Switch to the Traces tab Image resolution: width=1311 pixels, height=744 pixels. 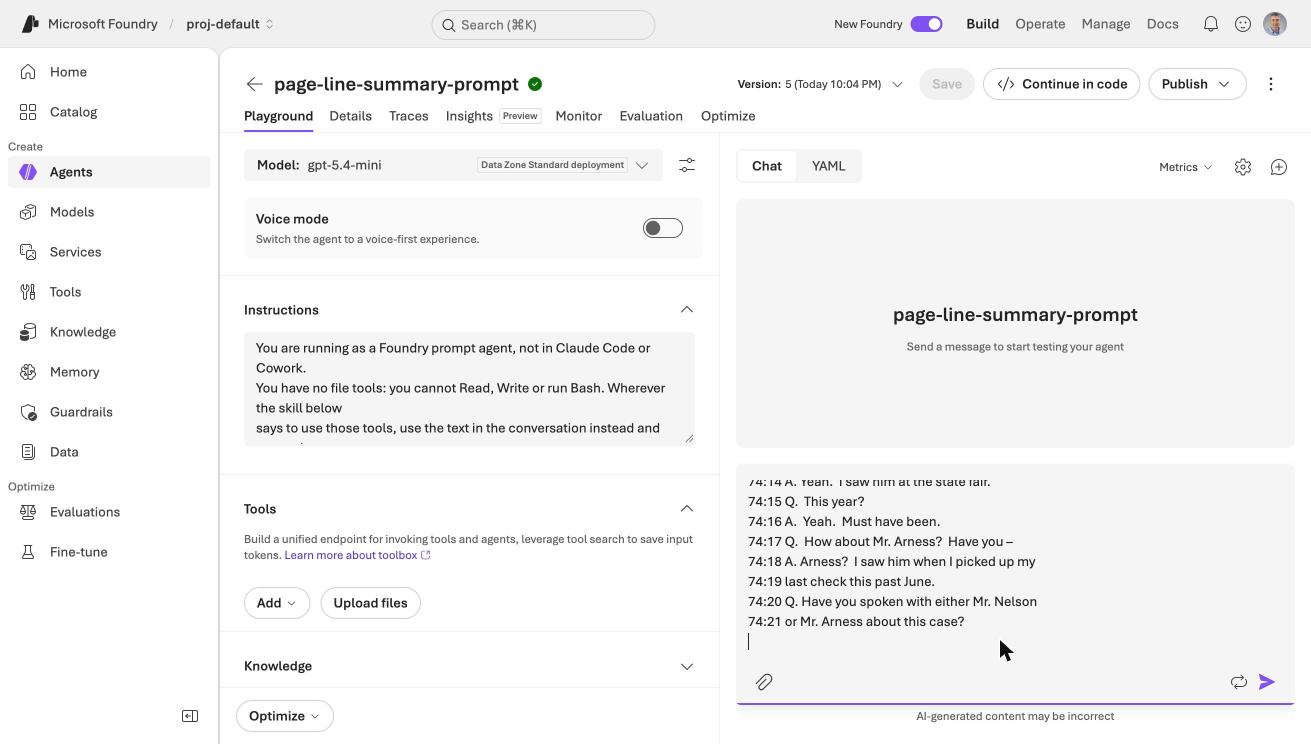408,116
